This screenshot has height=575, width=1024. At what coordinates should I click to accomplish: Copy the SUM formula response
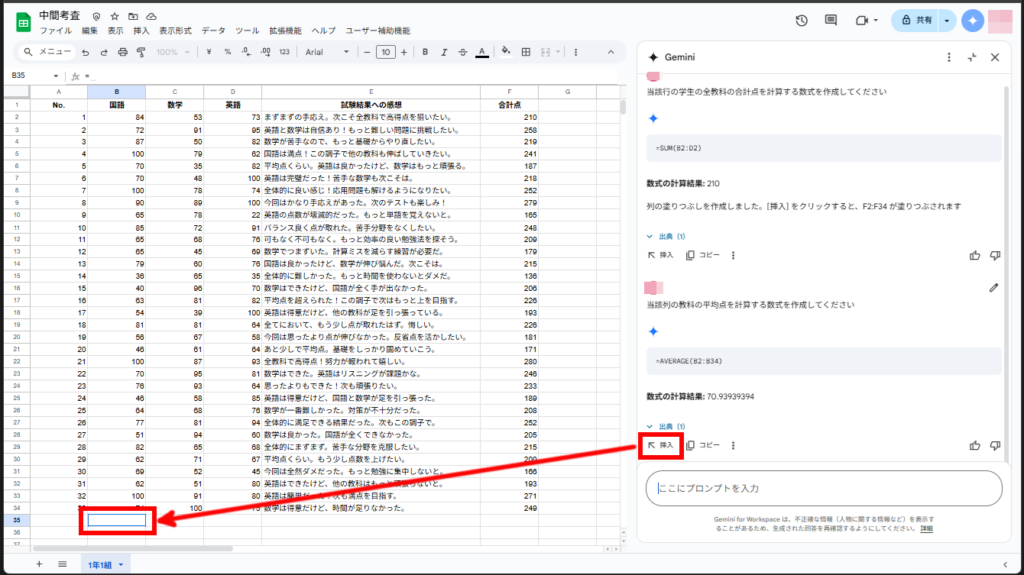point(703,255)
